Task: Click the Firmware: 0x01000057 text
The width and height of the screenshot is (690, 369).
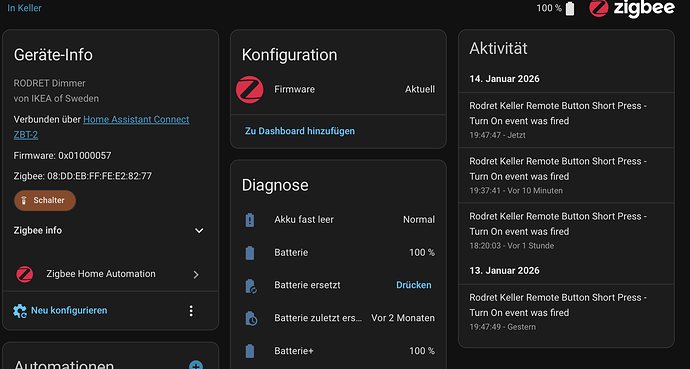Action: click(62, 156)
